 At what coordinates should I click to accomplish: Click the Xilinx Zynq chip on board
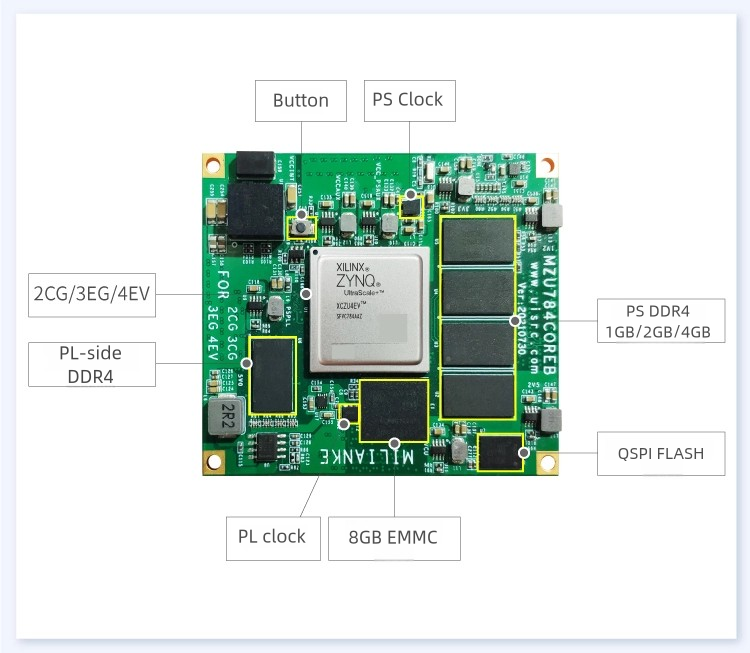coord(370,309)
